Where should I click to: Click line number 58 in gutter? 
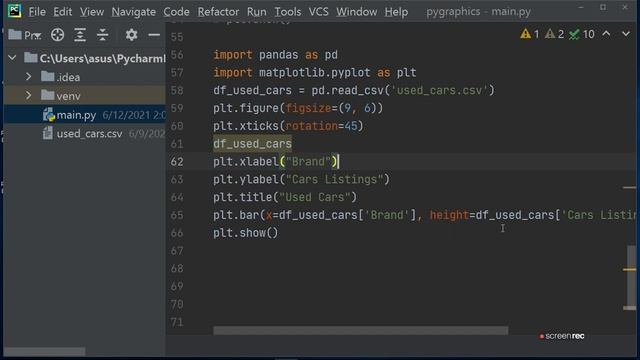(177, 90)
